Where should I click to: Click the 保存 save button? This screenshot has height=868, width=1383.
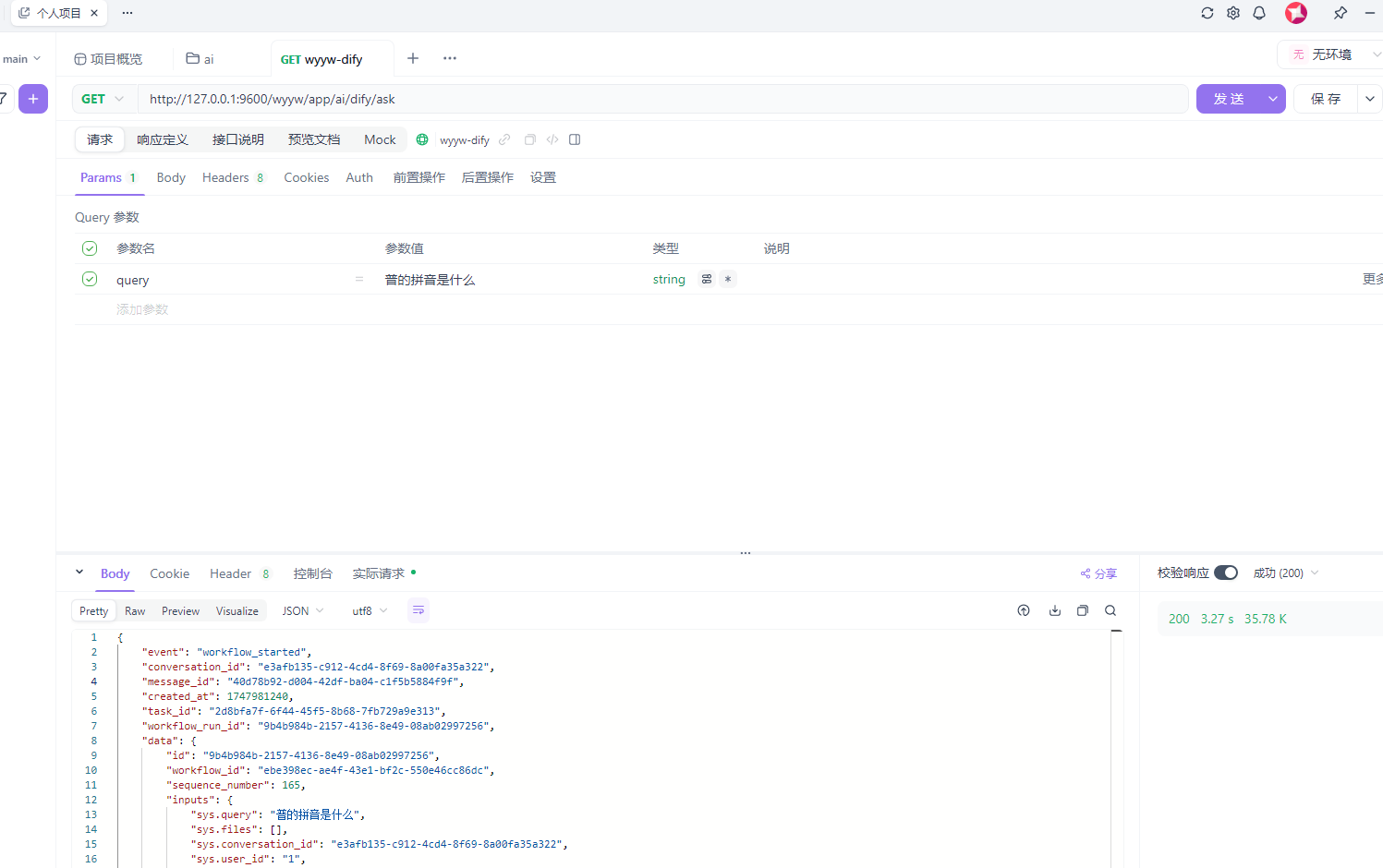tap(1326, 99)
